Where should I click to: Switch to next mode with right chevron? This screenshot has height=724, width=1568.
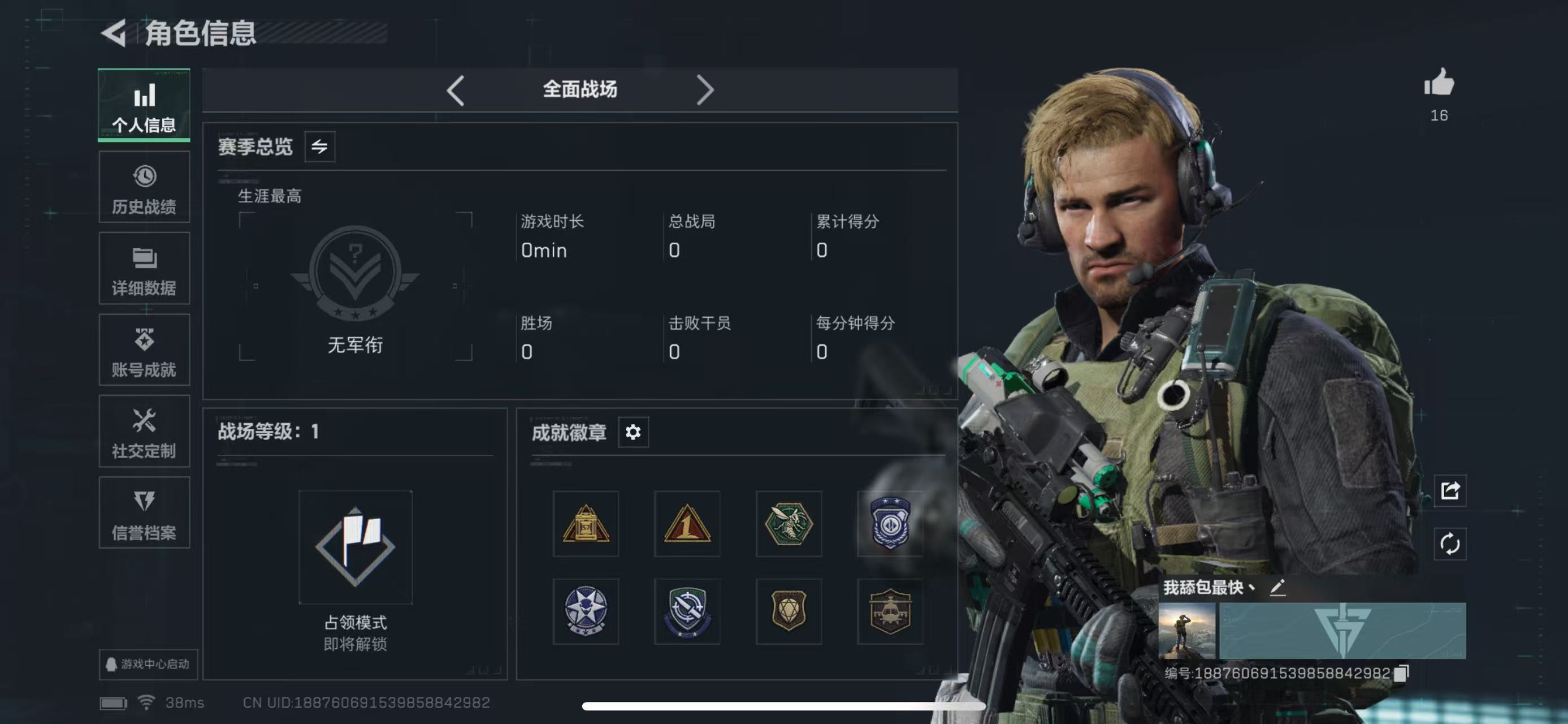pyautogui.click(x=704, y=90)
